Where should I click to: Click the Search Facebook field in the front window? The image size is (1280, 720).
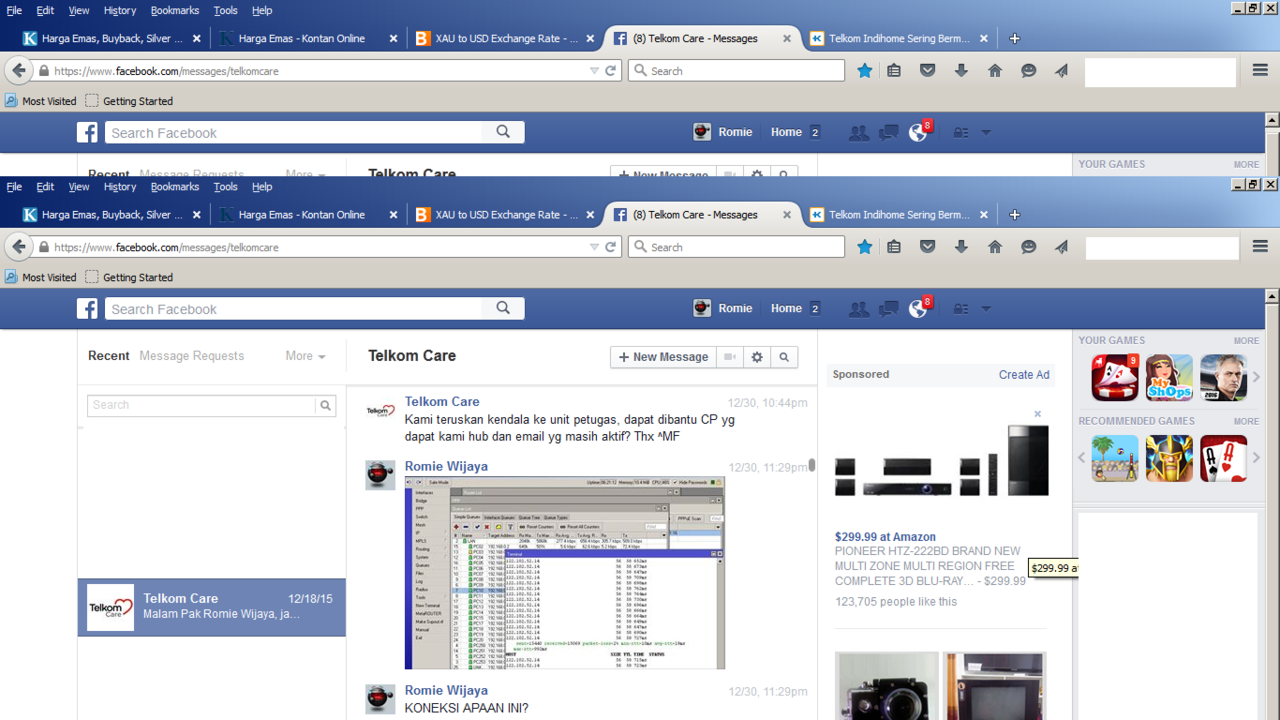pyautogui.click(x=294, y=309)
